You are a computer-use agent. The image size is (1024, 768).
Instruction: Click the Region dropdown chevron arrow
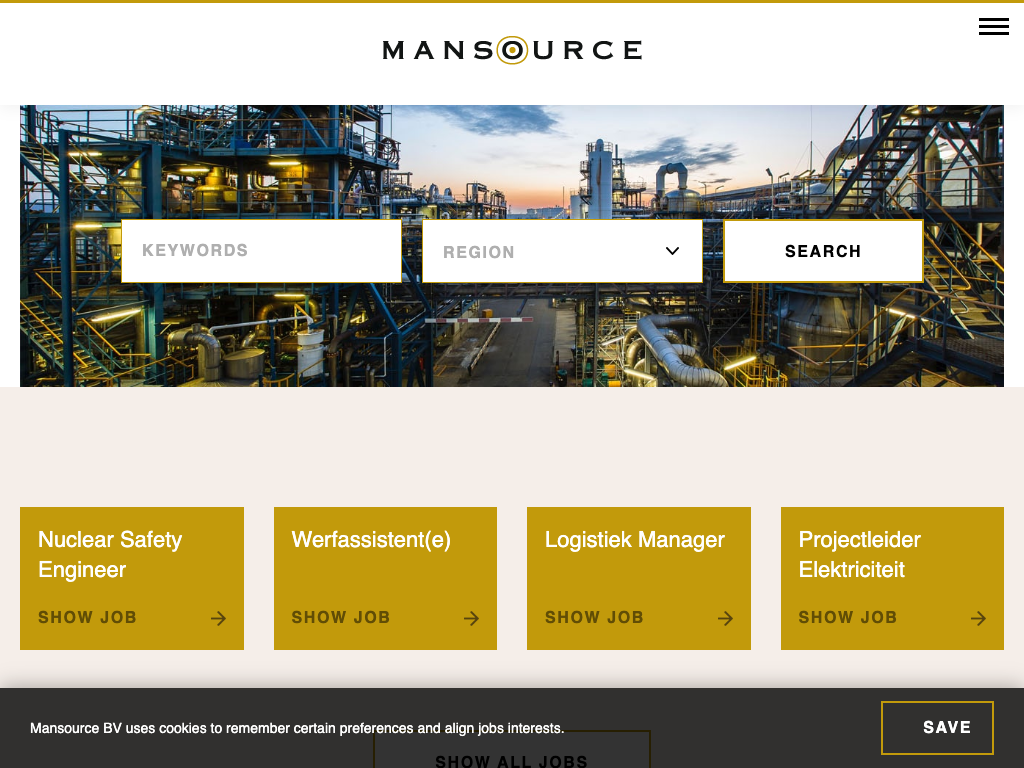click(x=672, y=251)
